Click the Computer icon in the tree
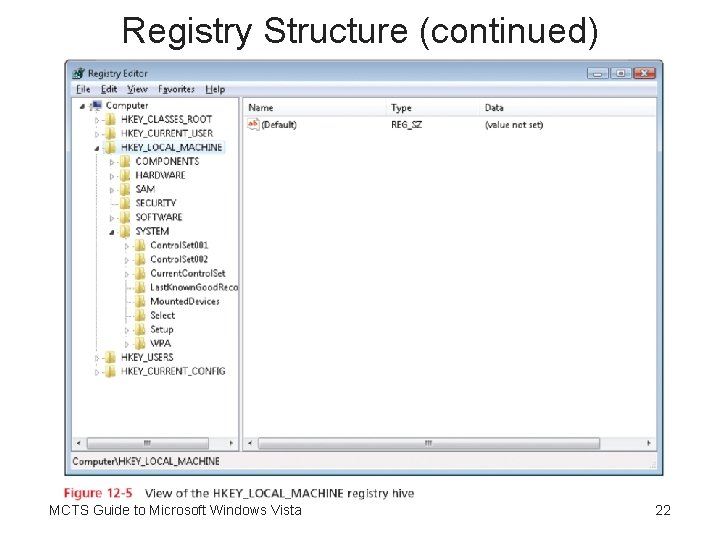 96,106
